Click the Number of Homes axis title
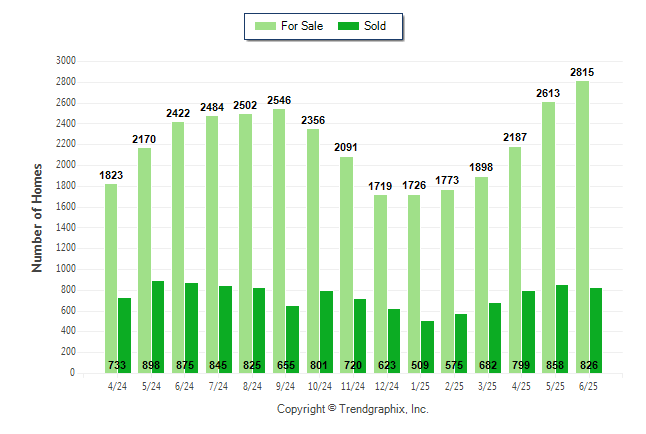 point(37,218)
